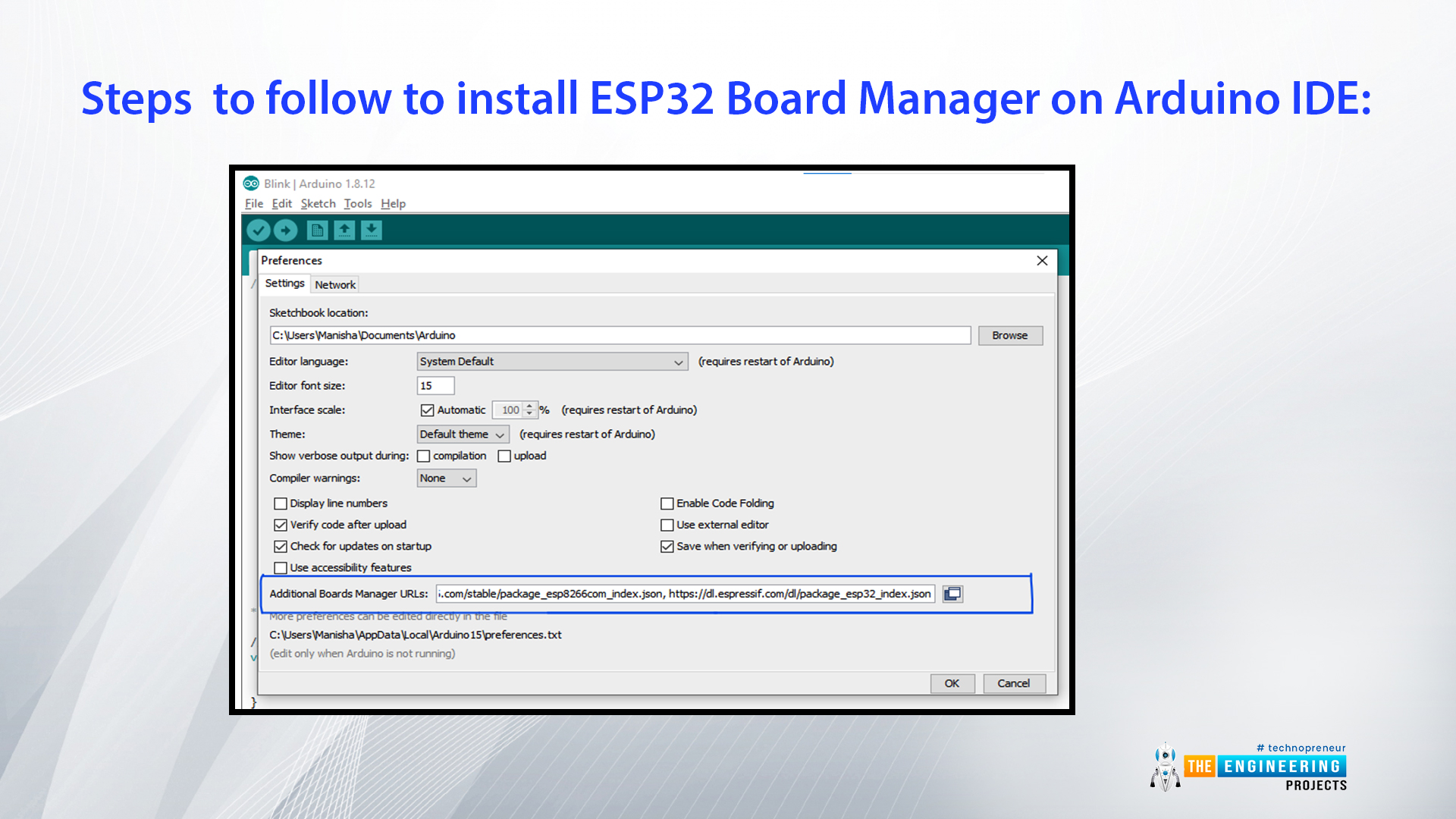Increase interface scale with stepper arrows
This screenshot has height=819, width=1456.
529,406
